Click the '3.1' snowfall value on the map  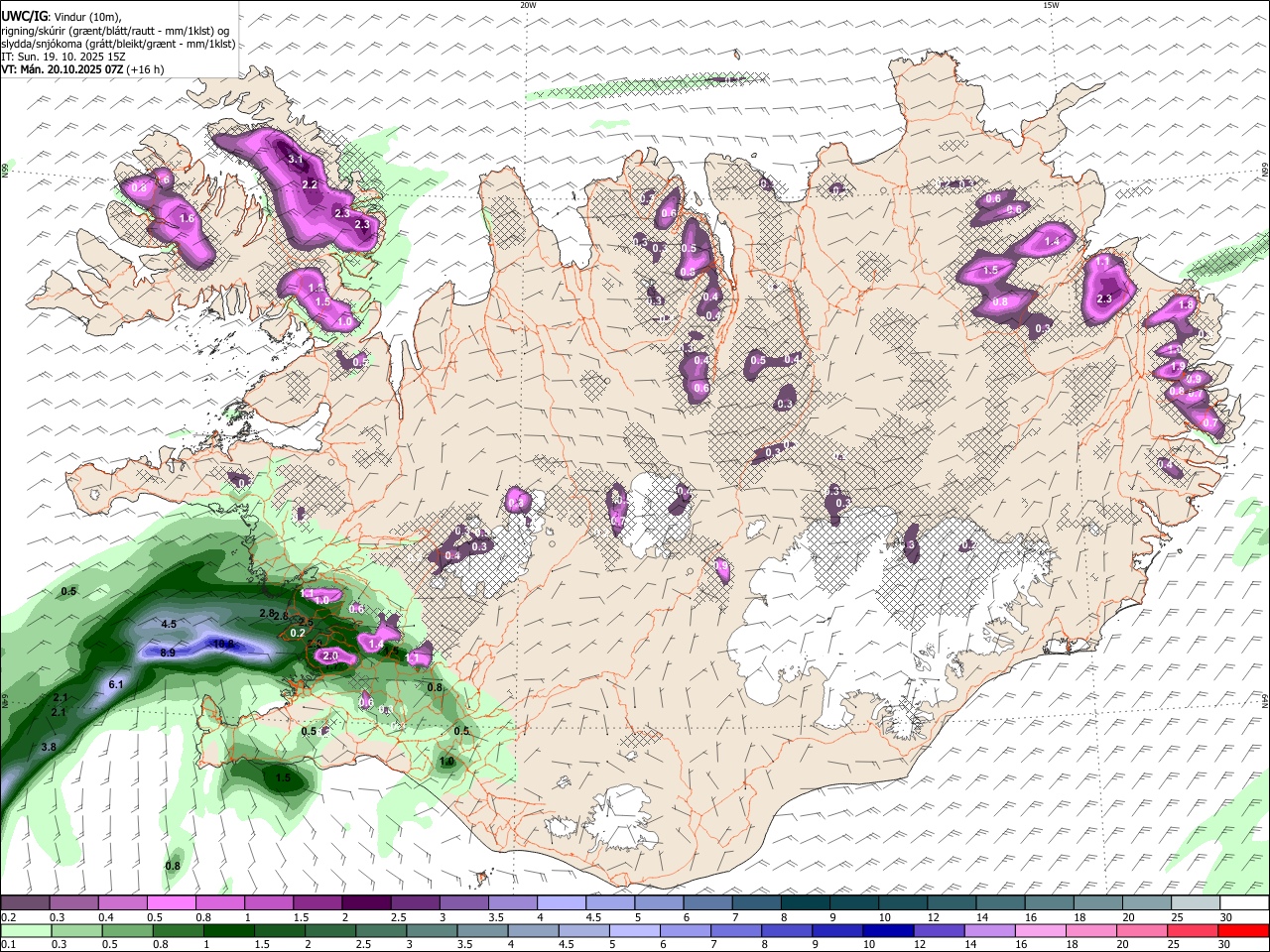pos(295,159)
